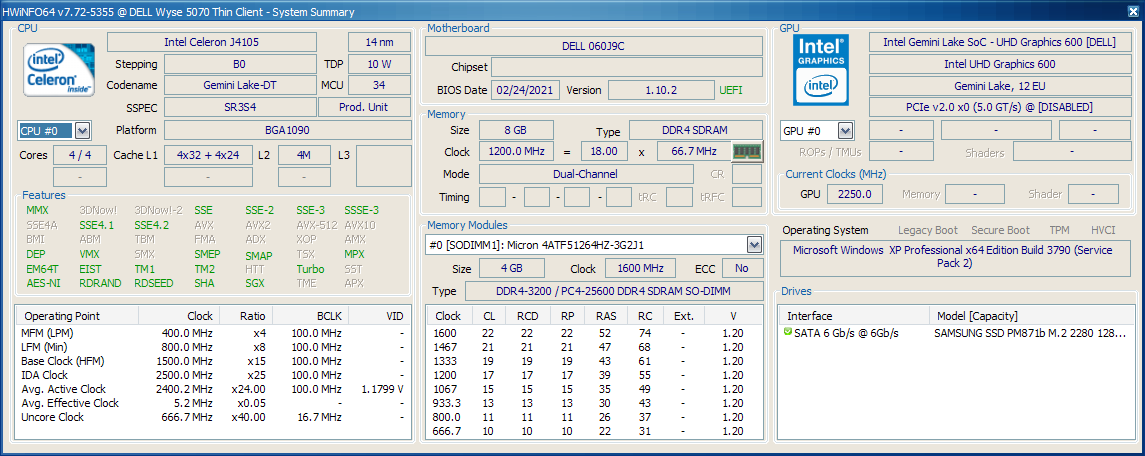This screenshot has height=456, width=1145.
Task: Select the Base Clock (HFM) row
Action: (x=212, y=361)
